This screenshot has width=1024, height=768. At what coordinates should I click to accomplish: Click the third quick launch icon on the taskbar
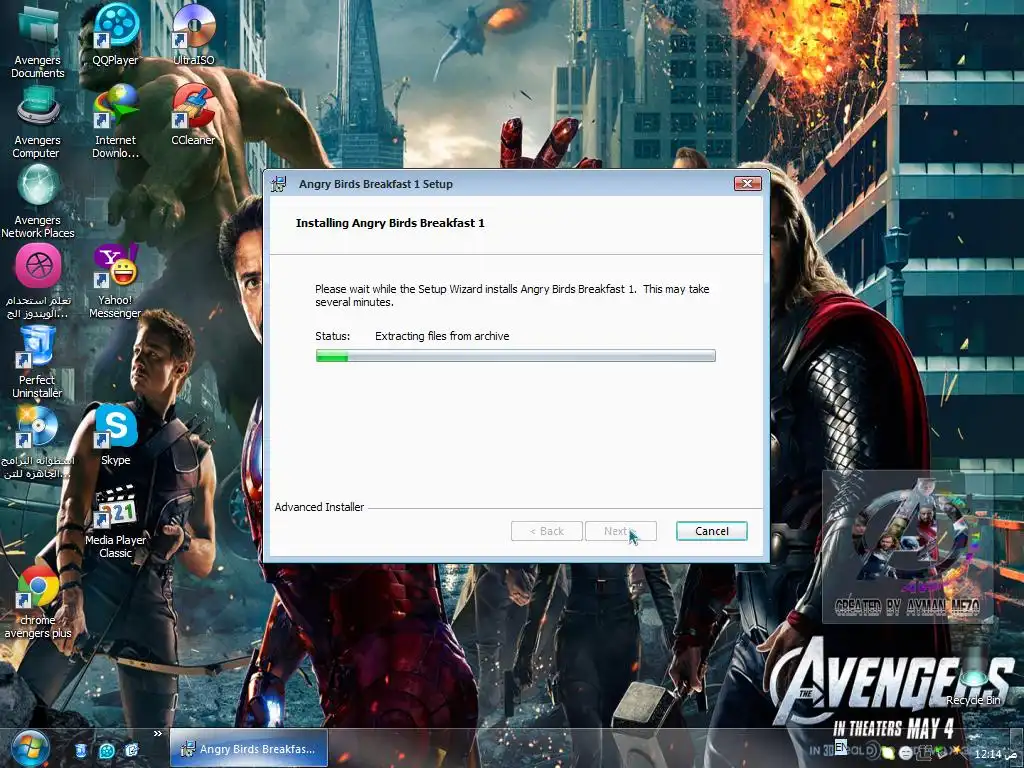pos(132,750)
